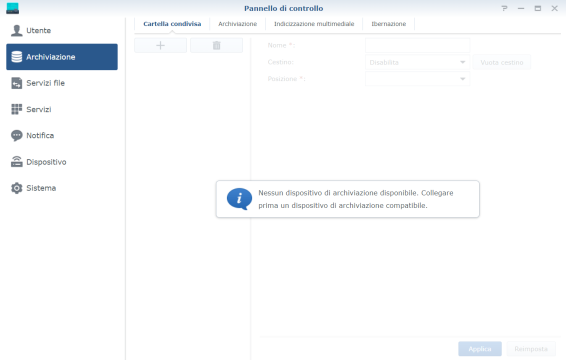Click the Applica button
The image size is (566, 360).
point(480,349)
